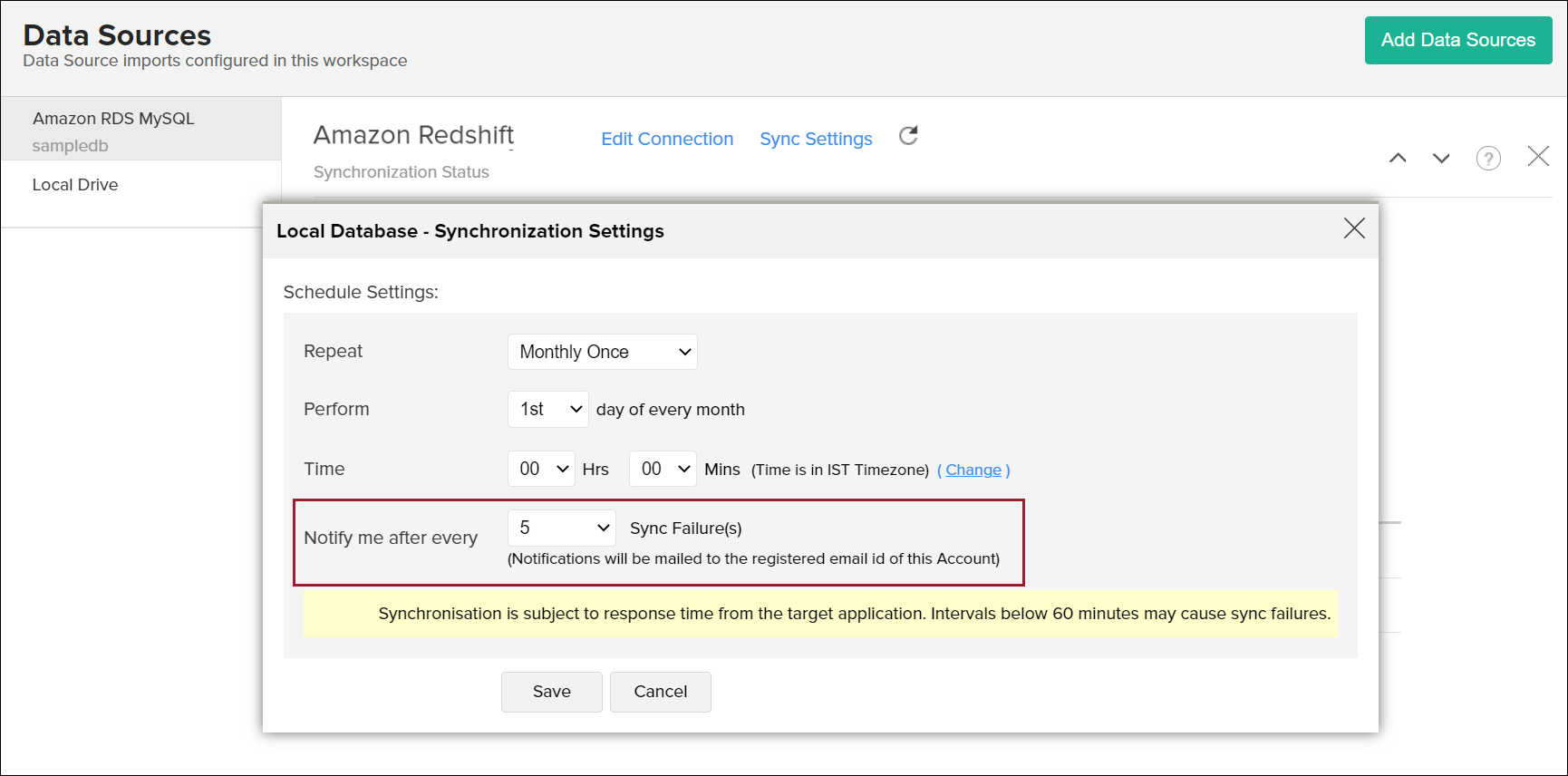Expand the sync failure count dropdown
Image resolution: width=1568 pixels, height=776 pixels.
click(x=562, y=528)
